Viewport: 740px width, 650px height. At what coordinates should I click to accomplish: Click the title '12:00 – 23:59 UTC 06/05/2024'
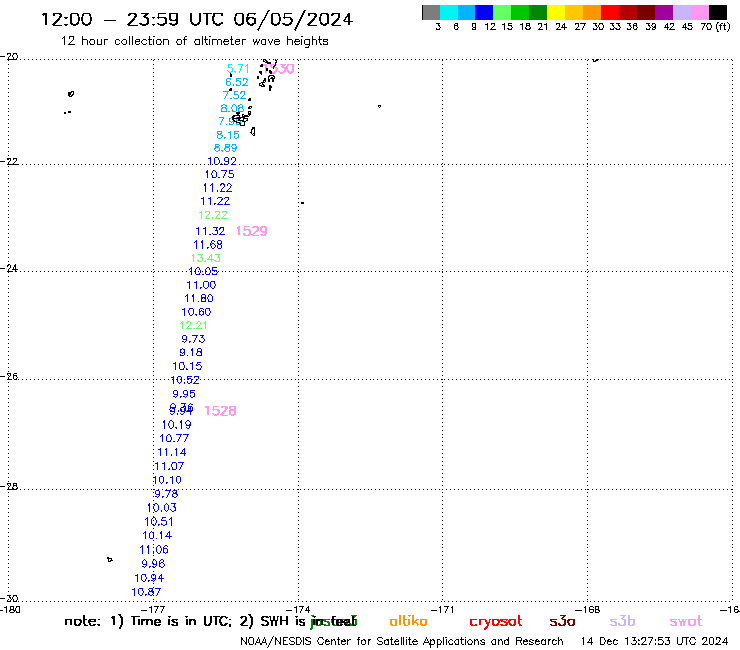[197, 19]
